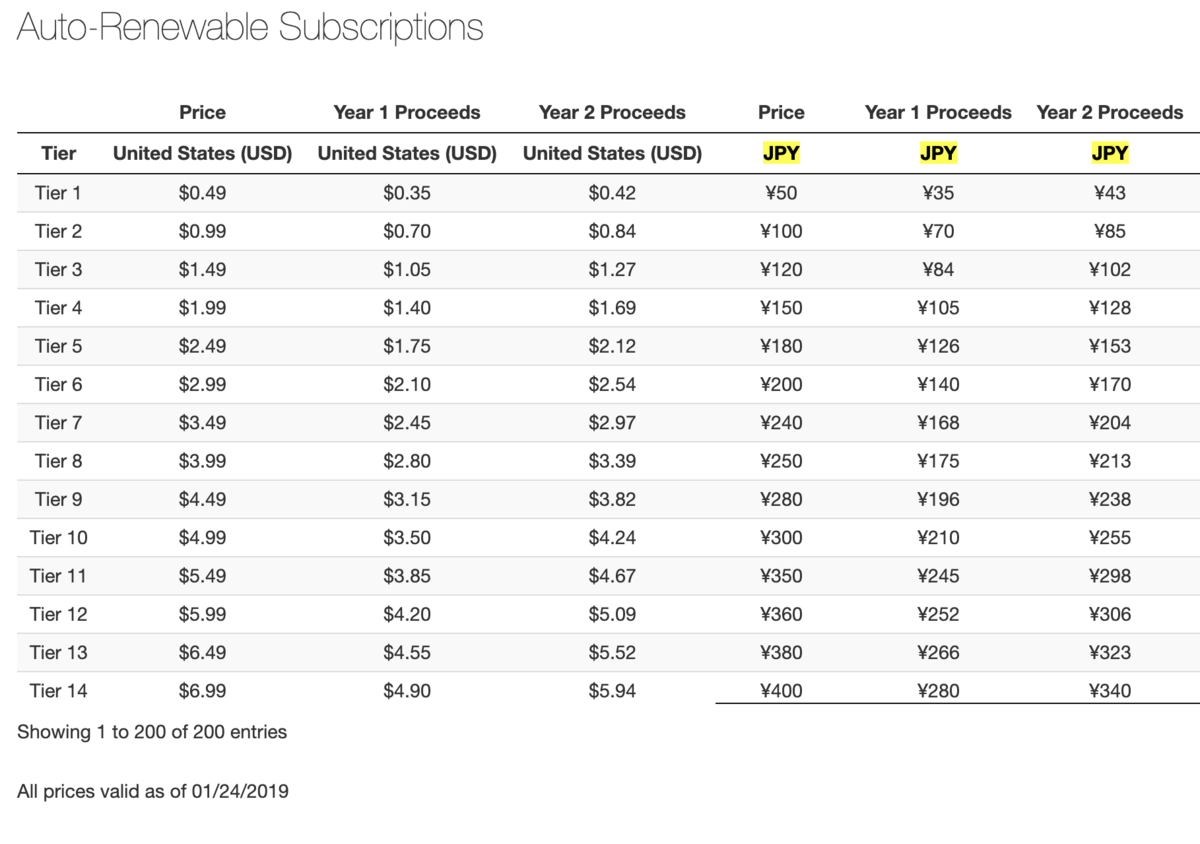Click the 'All prices valid as of 01/24/2019' note
The width and height of the screenshot is (1200, 844).
point(153,792)
